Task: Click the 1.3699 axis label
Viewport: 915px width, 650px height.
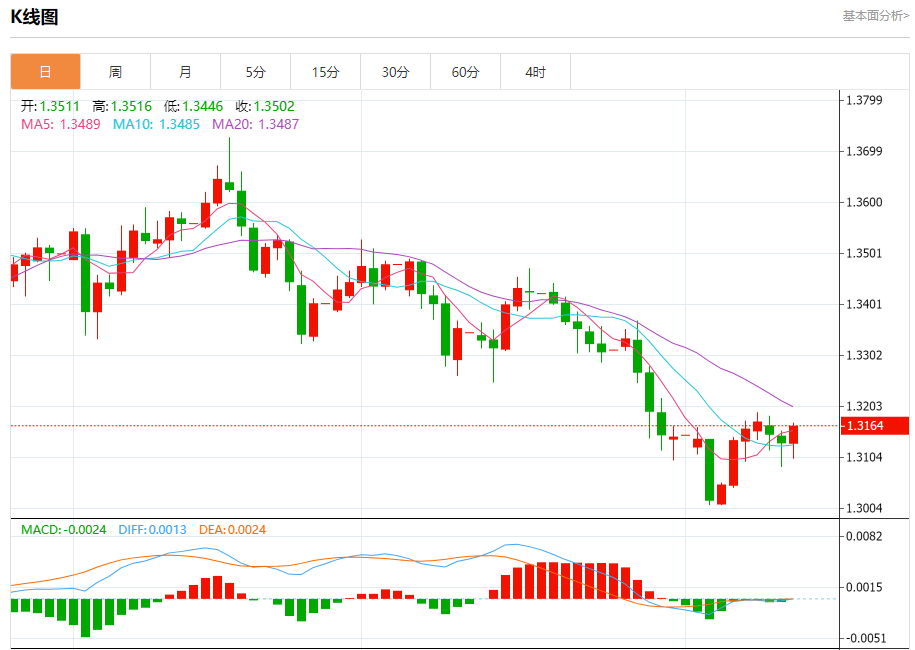Action: click(x=864, y=152)
